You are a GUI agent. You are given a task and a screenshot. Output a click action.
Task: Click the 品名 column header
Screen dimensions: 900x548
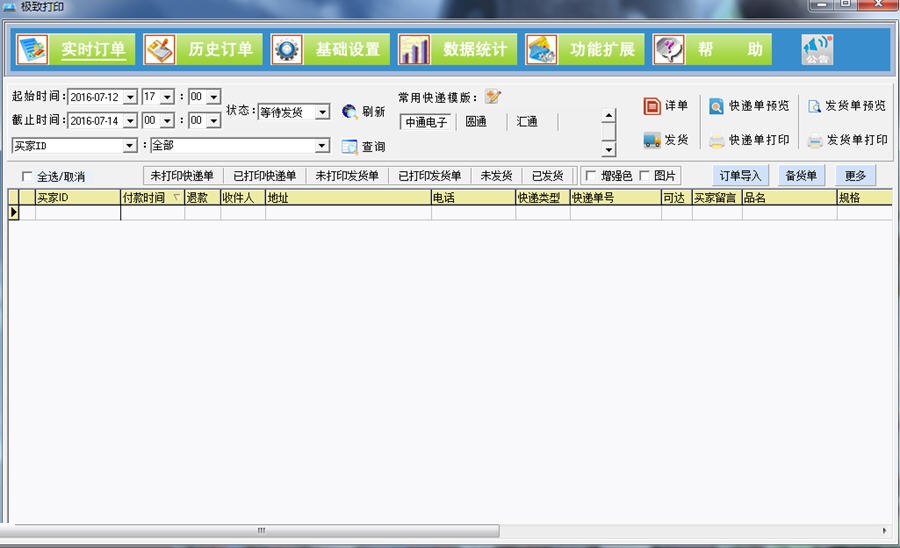tap(789, 197)
